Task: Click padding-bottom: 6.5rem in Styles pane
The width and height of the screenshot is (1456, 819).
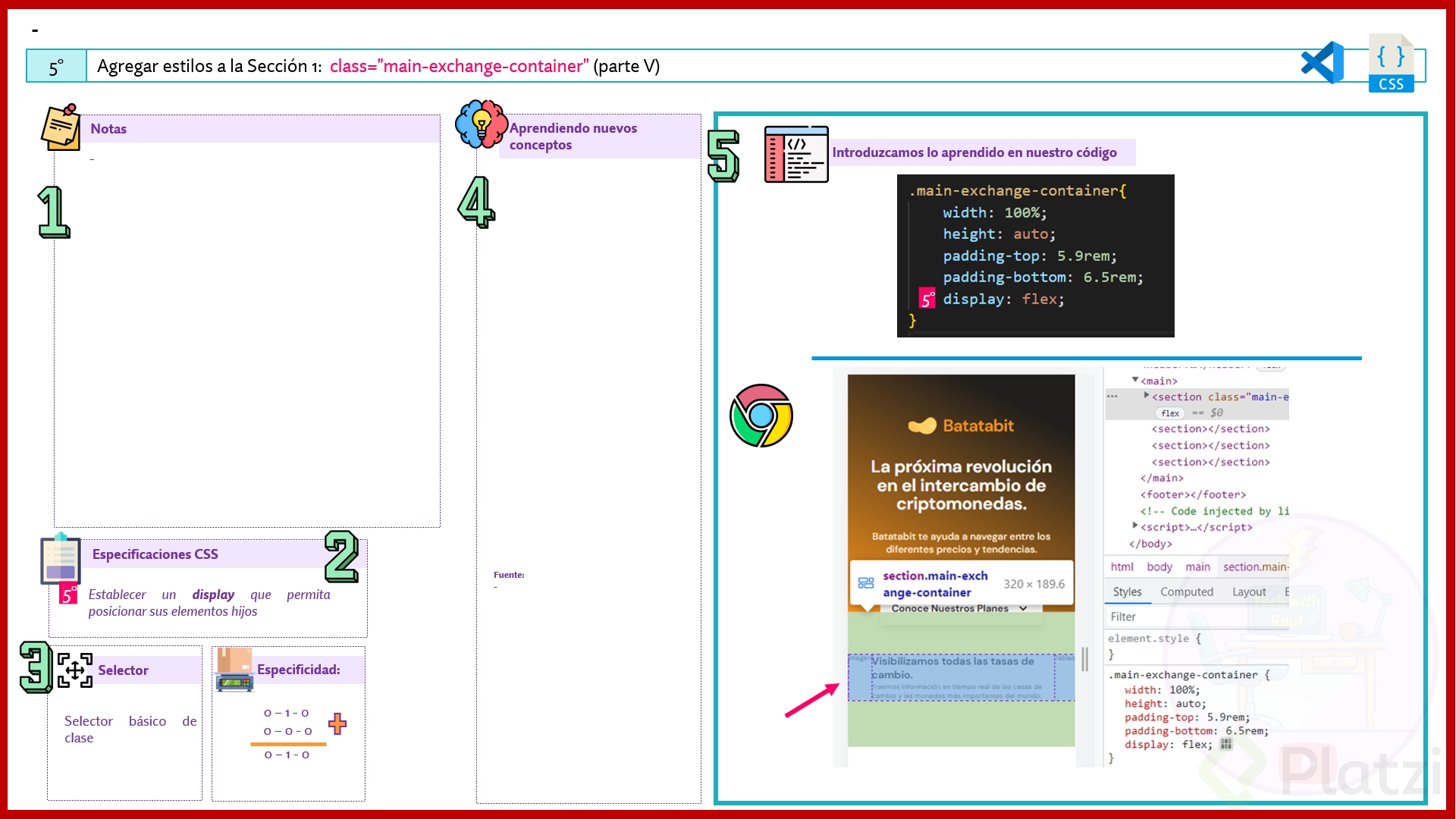Action: coord(1196,731)
